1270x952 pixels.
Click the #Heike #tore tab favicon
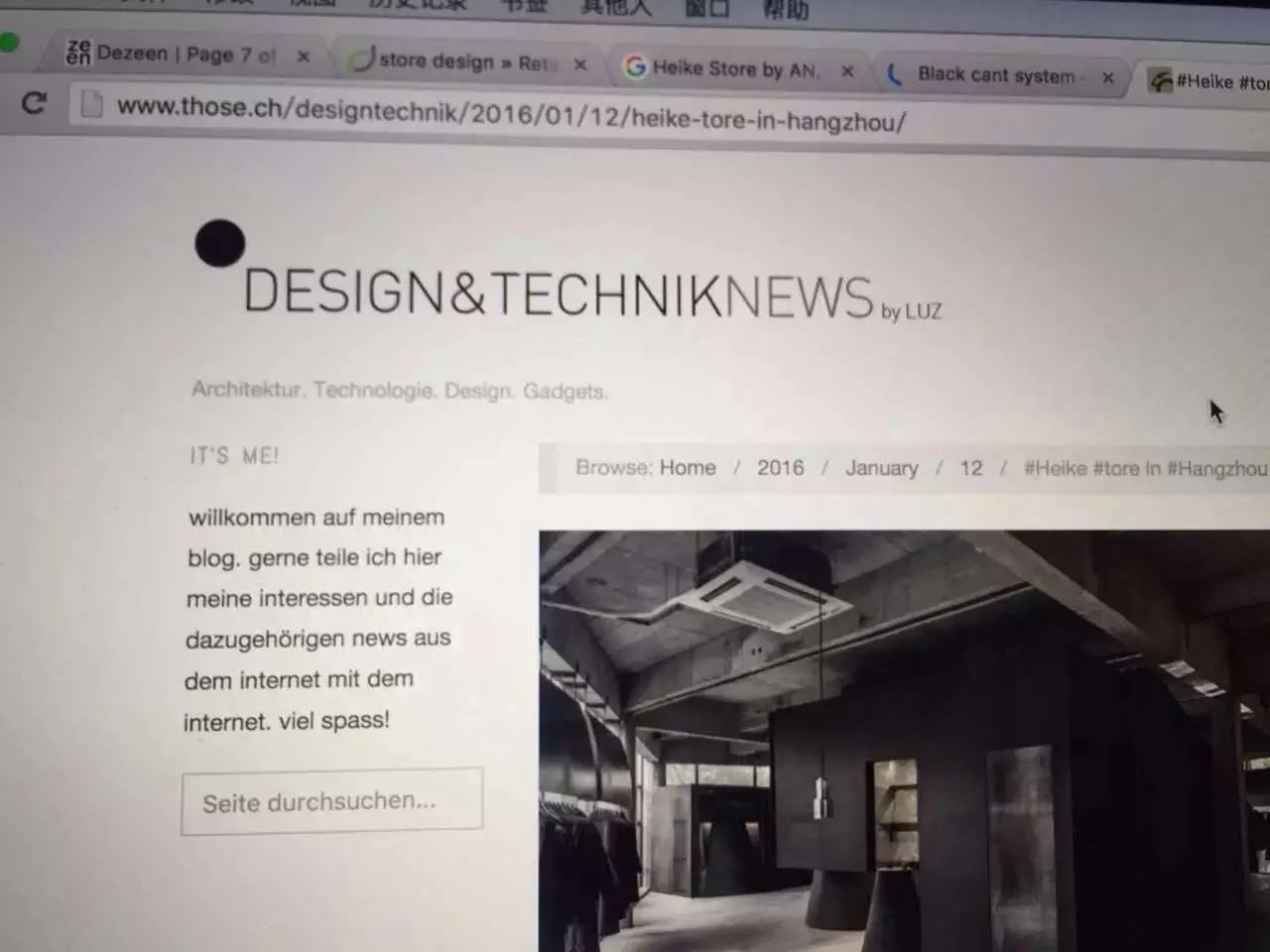point(1160,80)
